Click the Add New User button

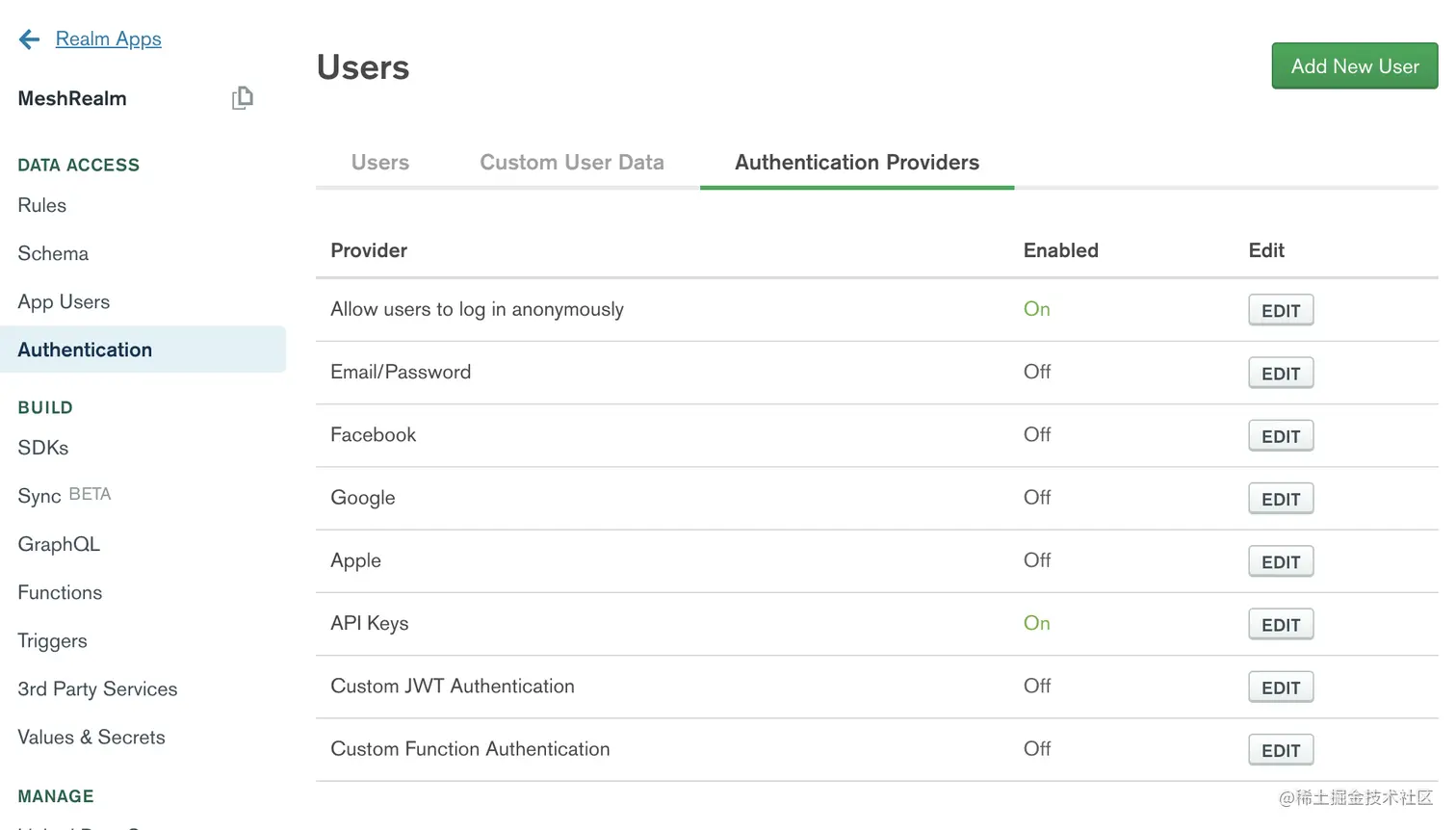pyautogui.click(x=1355, y=66)
